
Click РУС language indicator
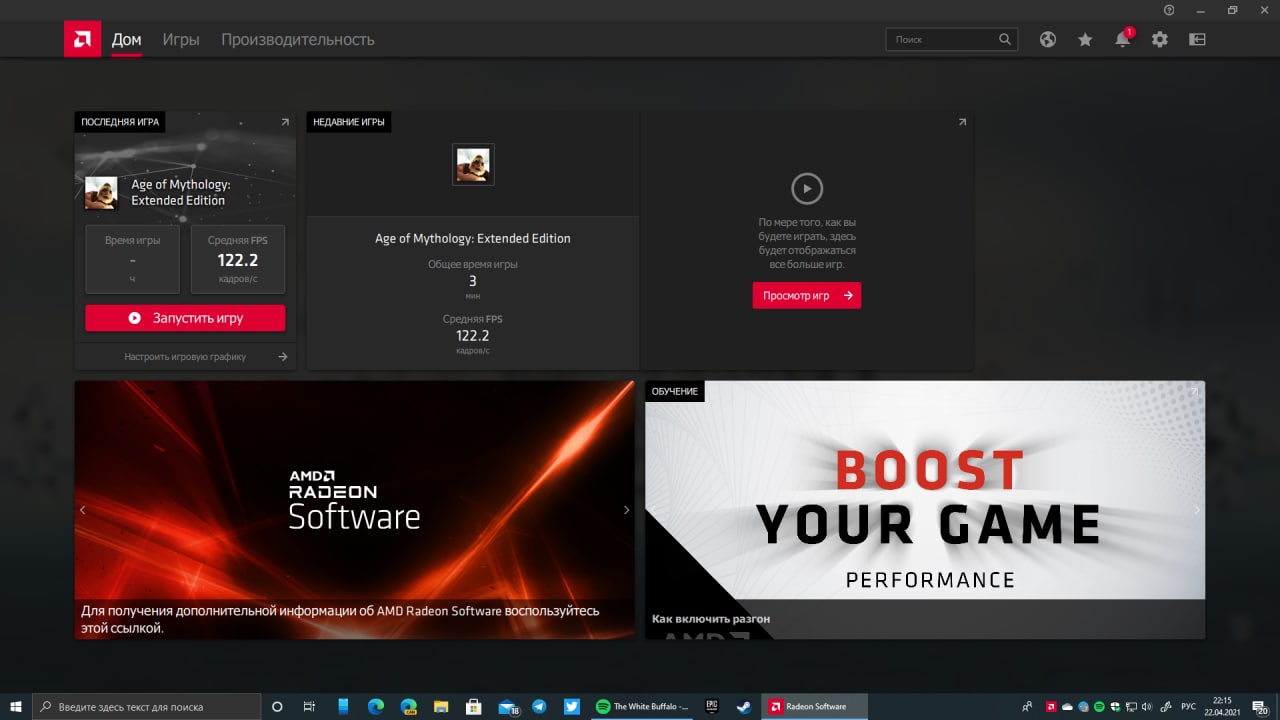click(x=1189, y=706)
